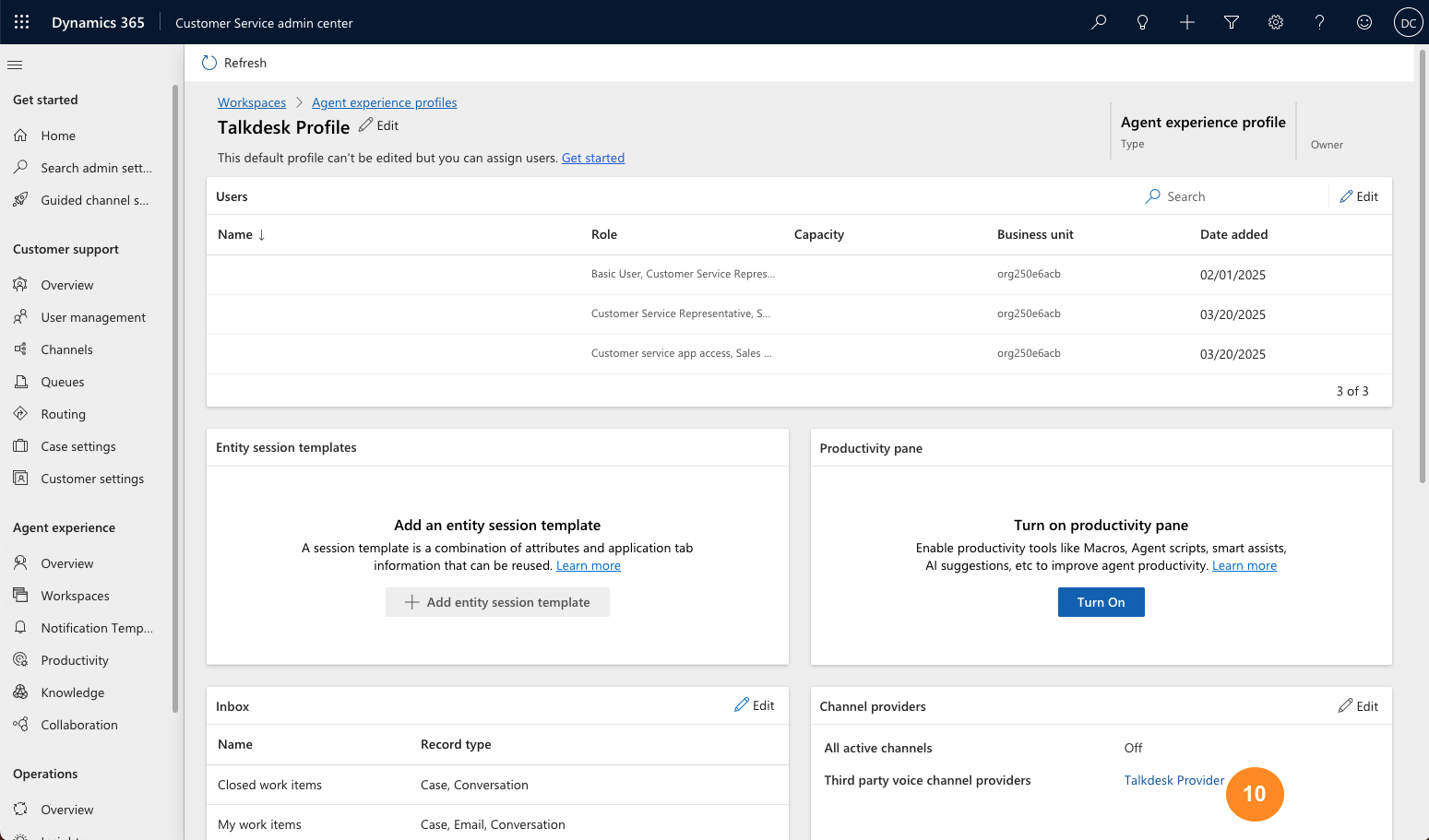The width and height of the screenshot is (1429, 840).
Task: Click the main page vertical scrollbar
Action: click(x=1422, y=267)
